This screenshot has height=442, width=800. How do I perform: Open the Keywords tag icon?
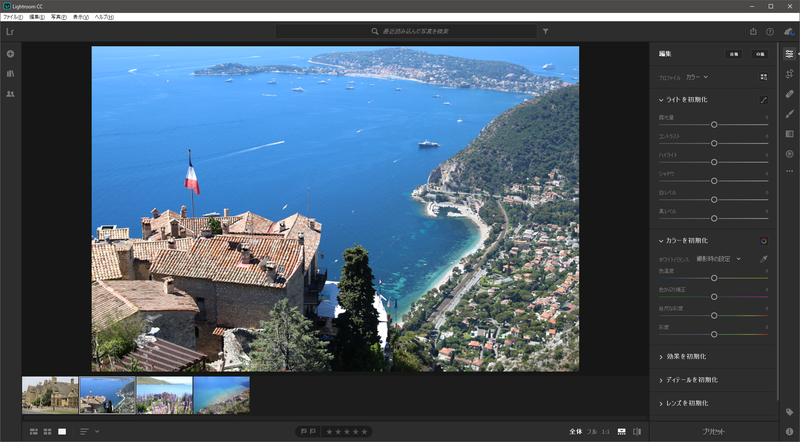(x=789, y=412)
